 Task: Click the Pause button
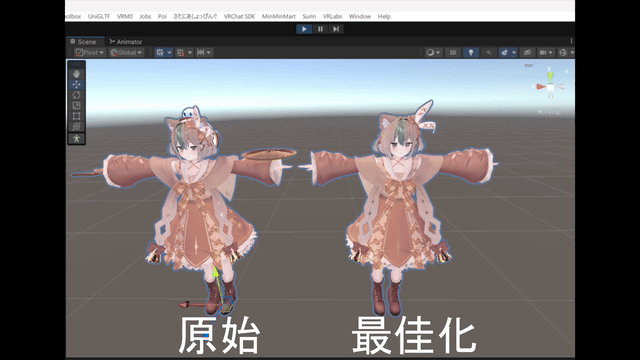320,29
